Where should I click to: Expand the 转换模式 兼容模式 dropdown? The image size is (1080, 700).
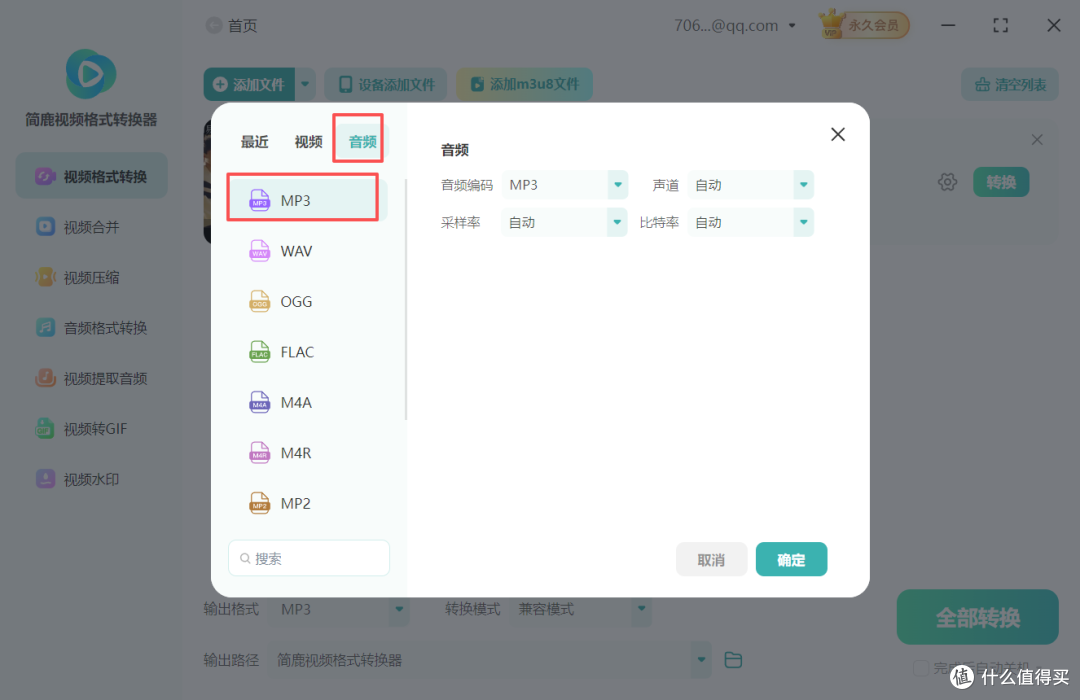(641, 609)
